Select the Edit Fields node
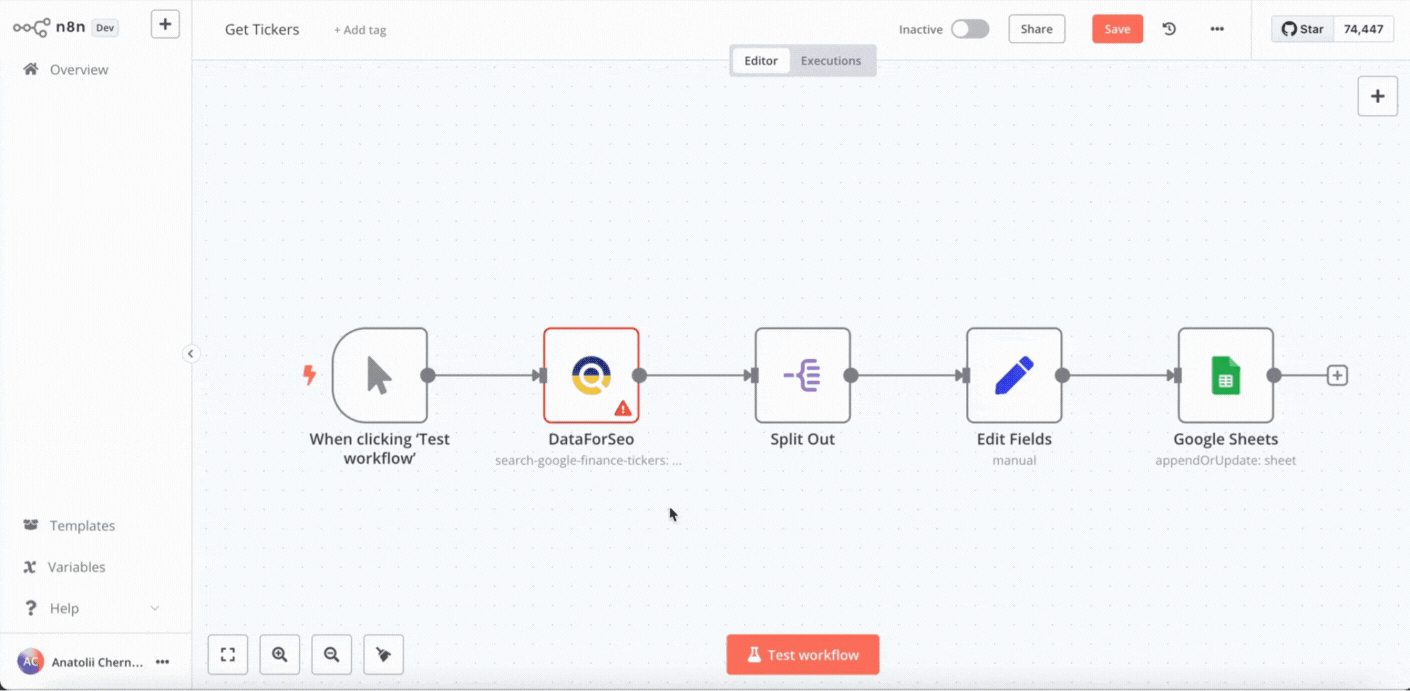The image size is (1410, 691). 1014,375
